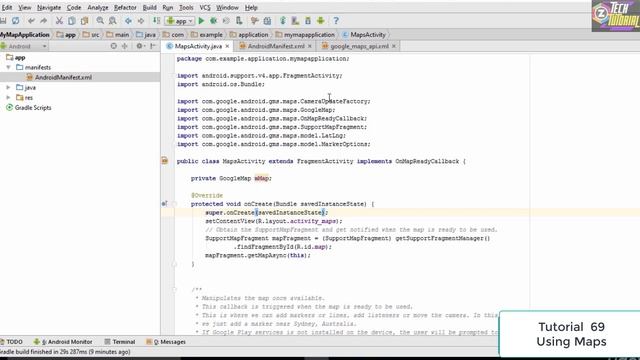Close the AndroidManifest.xml tab
Image resolution: width=640 pixels, height=360 pixels.
(310, 46)
